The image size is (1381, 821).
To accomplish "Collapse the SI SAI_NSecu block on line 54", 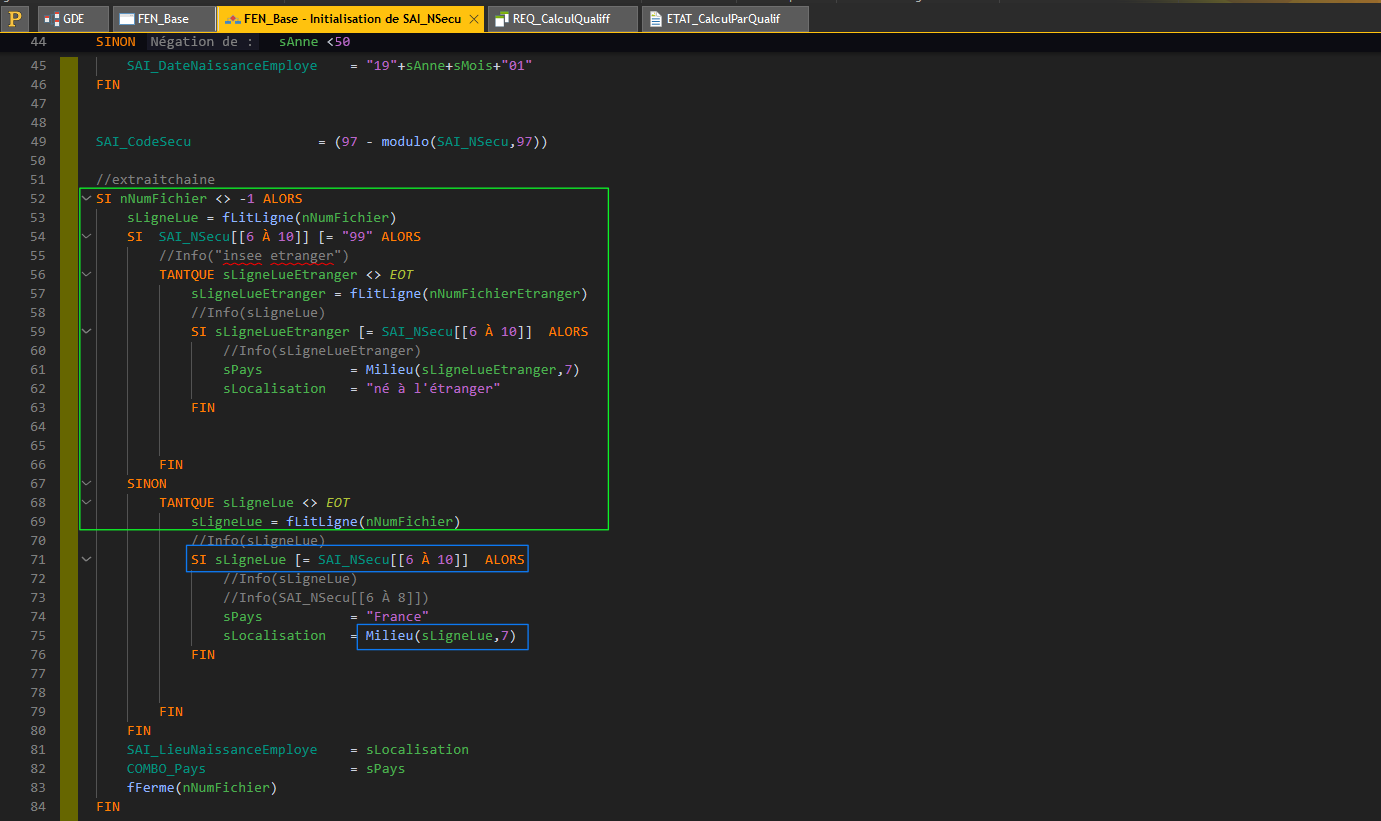I will click(x=87, y=237).
